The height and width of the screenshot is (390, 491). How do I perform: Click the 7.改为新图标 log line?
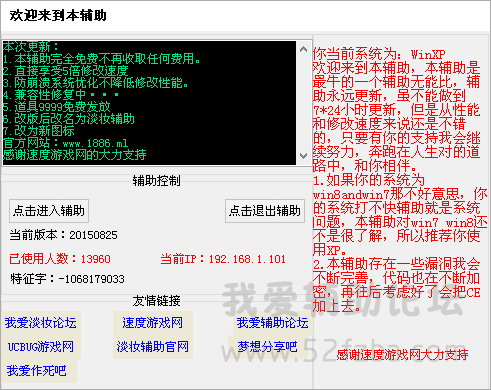(x=39, y=131)
